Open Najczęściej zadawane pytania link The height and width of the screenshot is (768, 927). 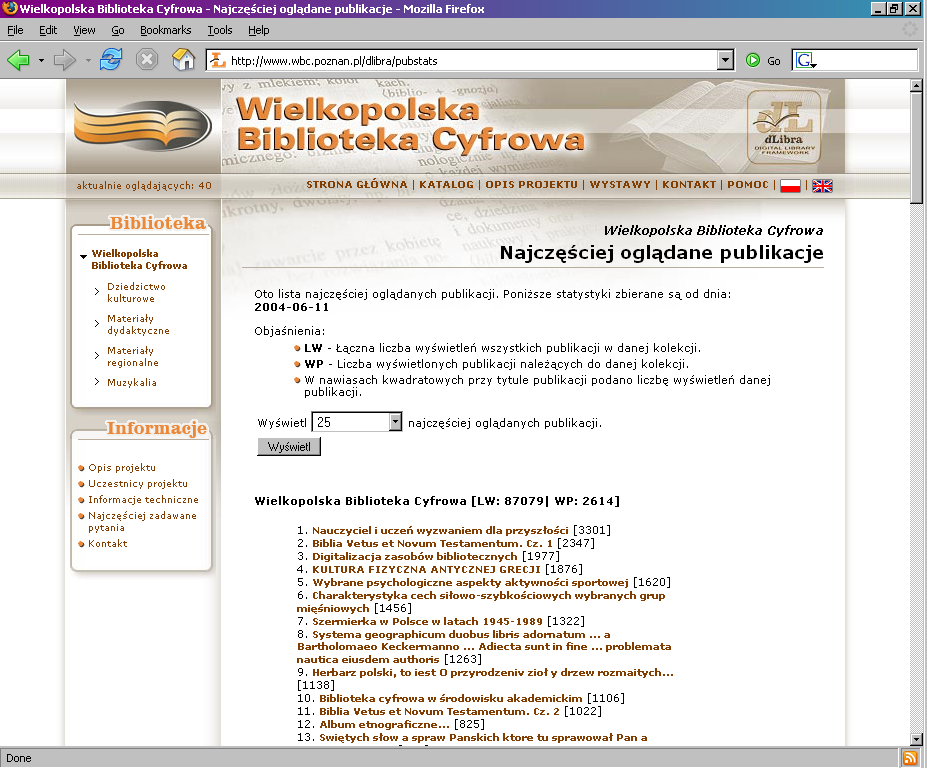[142, 521]
